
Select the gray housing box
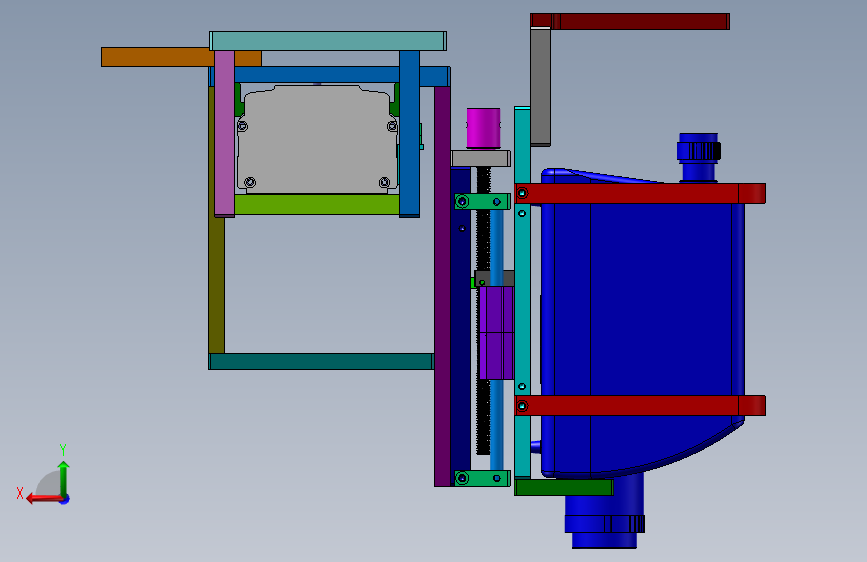point(317,139)
